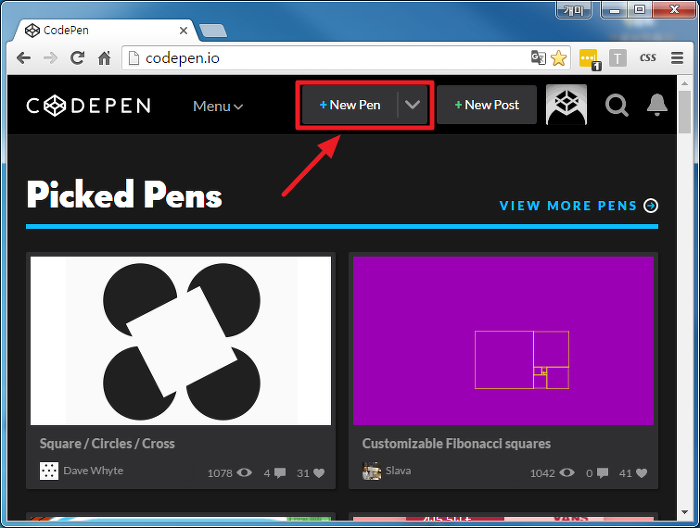Open a new browser tab

pyautogui.click(x=213, y=30)
